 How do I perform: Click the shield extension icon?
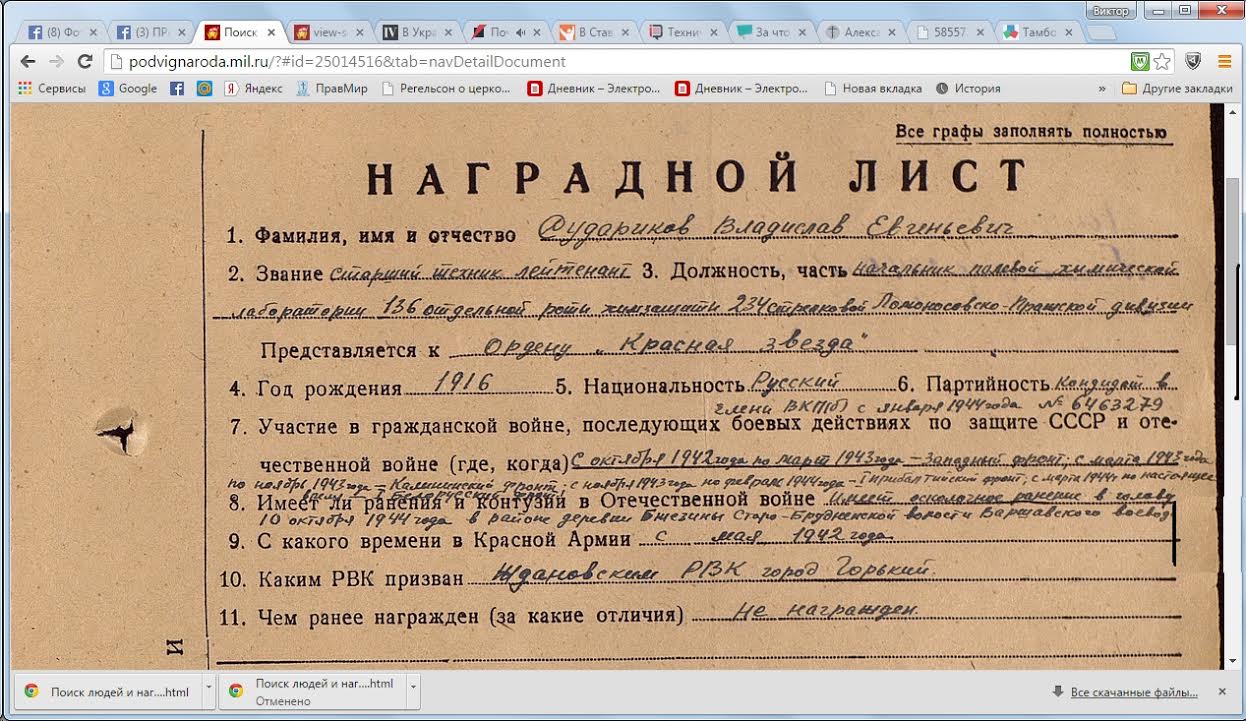point(1192,61)
